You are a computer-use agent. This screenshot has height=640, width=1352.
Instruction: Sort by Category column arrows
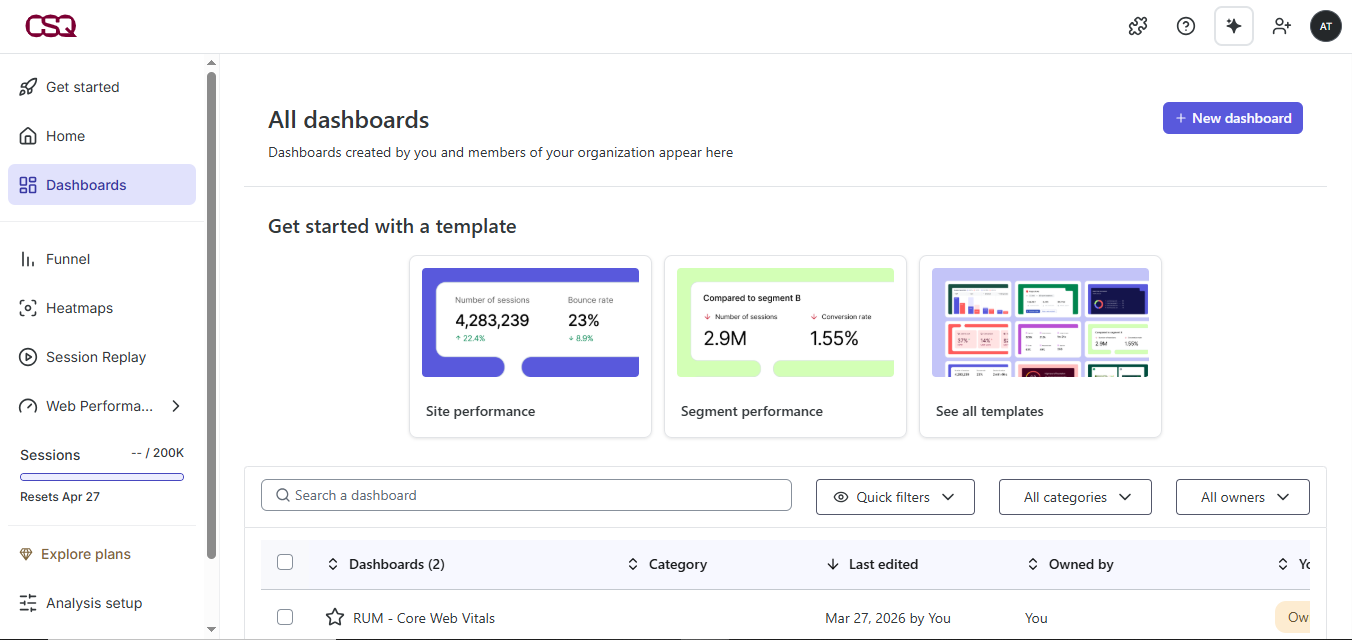tap(633, 564)
